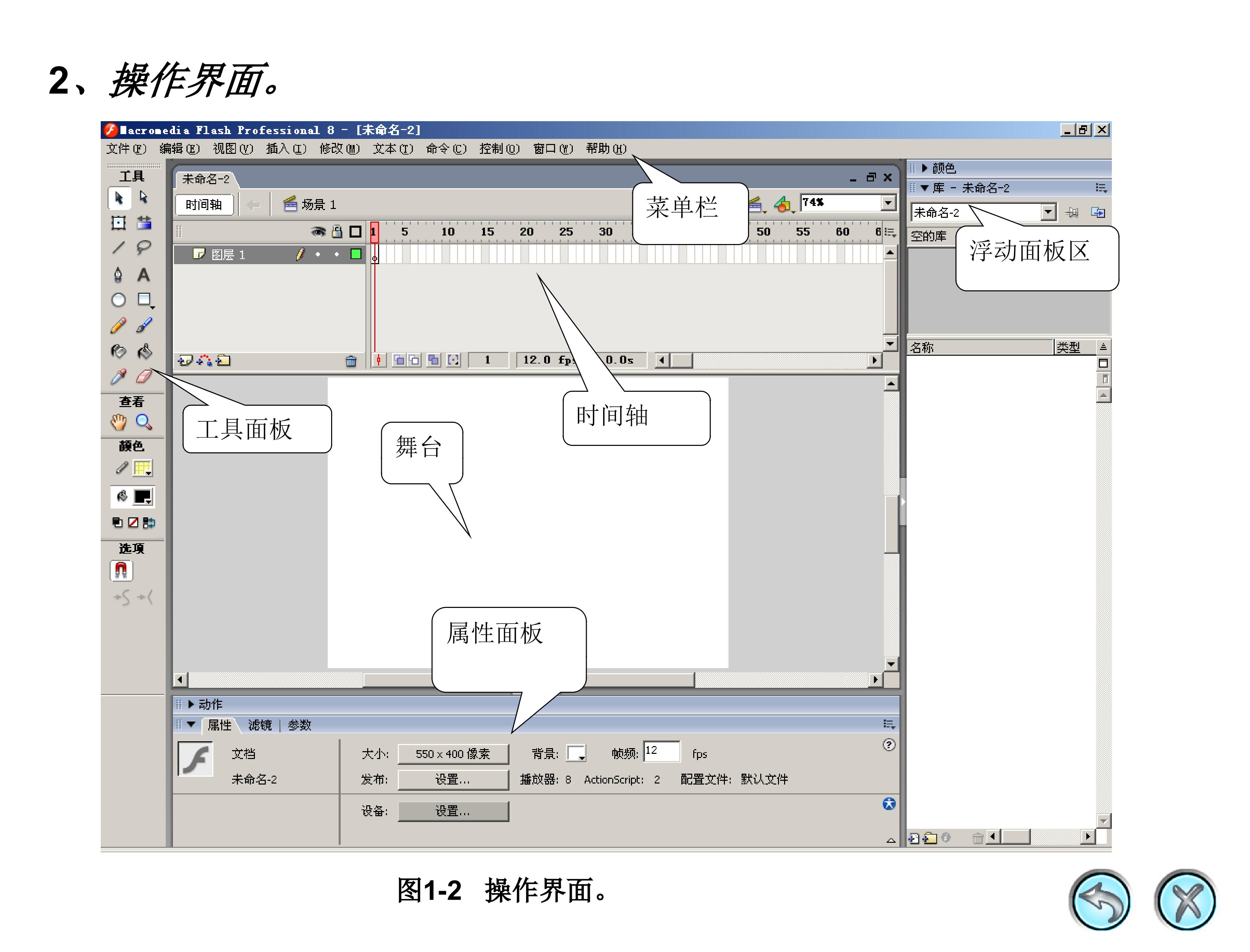1250x952 pixels.
Task: Select the Eraser tool
Action: point(144,376)
